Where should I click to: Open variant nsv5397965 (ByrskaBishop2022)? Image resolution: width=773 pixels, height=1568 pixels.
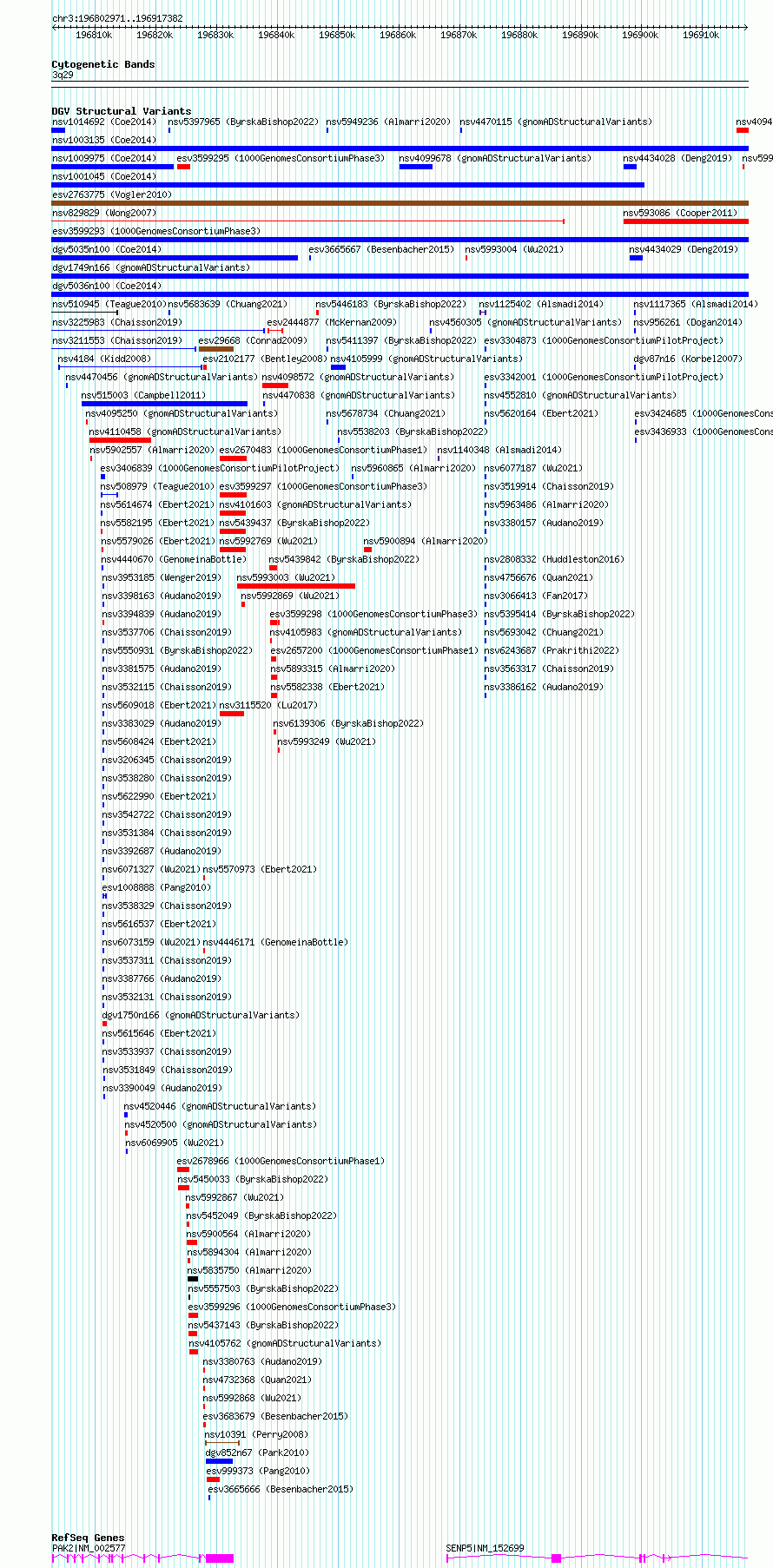[x=243, y=122]
